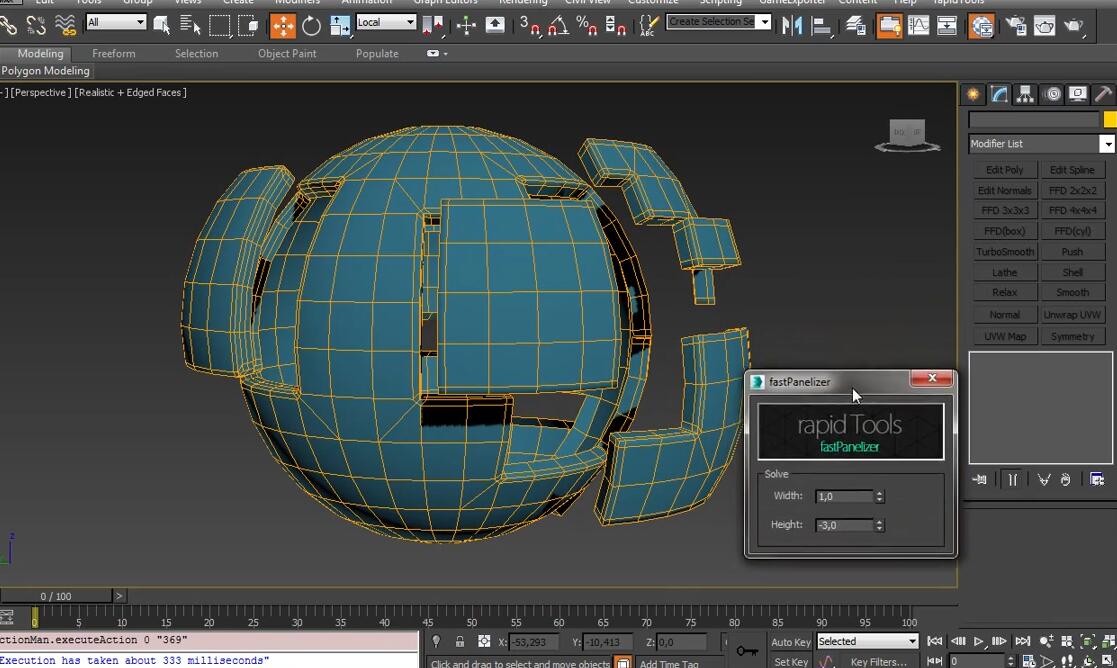The width and height of the screenshot is (1117, 668).
Task: Select the Link tool in the toolbar
Action: (x=9, y=26)
